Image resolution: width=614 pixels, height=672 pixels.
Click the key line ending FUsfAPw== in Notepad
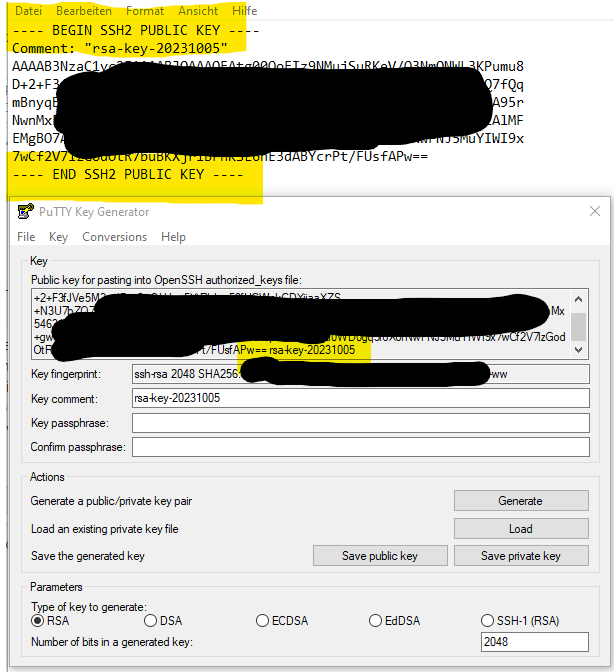pos(220,156)
